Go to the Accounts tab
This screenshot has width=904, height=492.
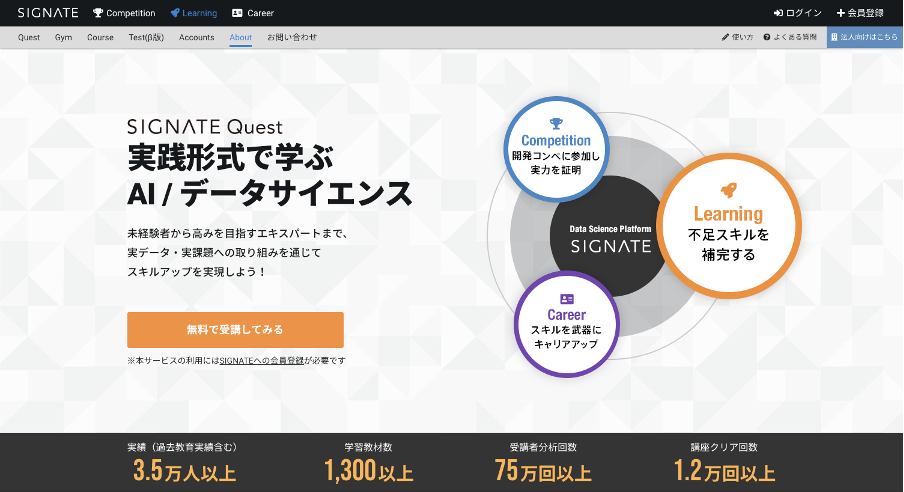coord(196,37)
